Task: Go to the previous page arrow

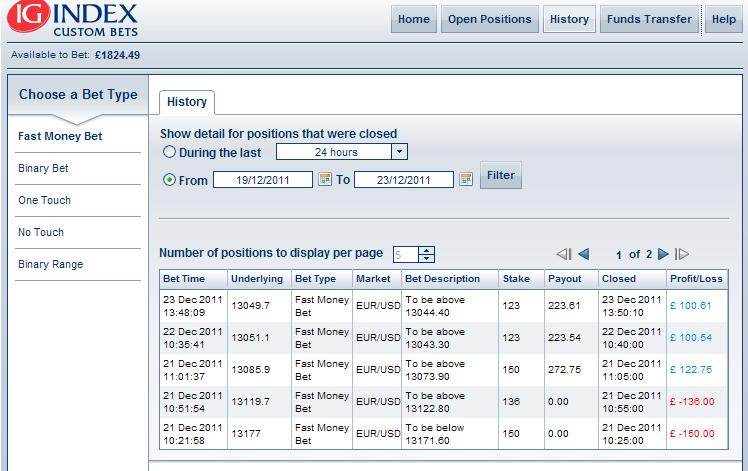Action: click(x=584, y=254)
